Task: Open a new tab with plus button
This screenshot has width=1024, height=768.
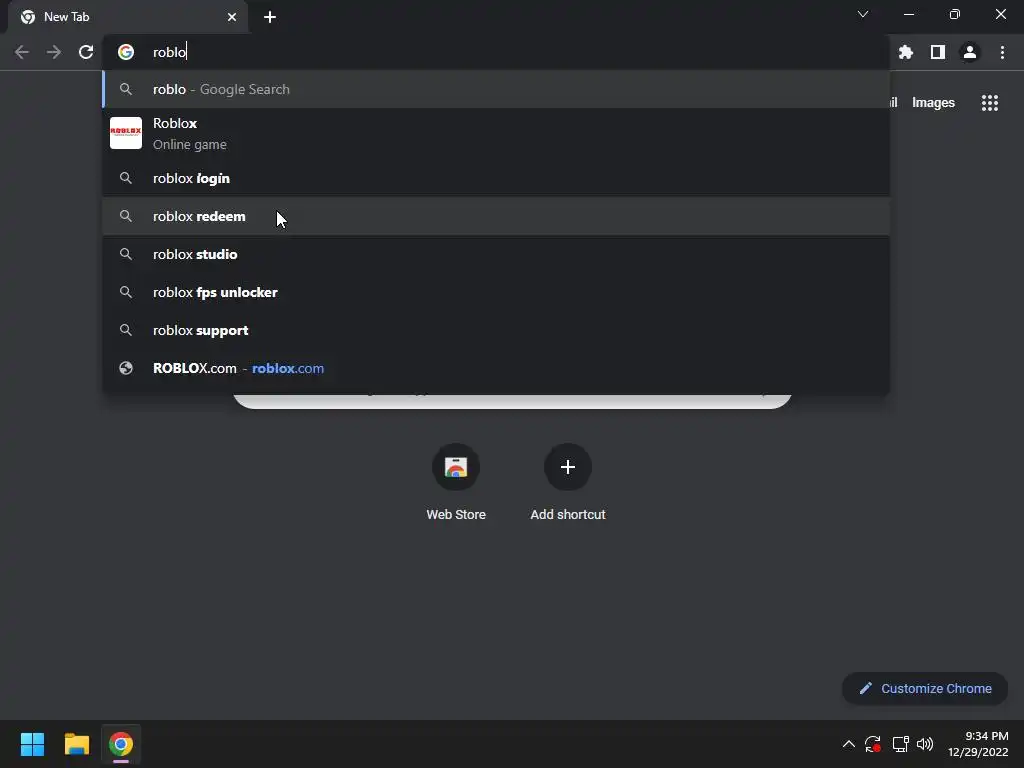Action: (270, 17)
